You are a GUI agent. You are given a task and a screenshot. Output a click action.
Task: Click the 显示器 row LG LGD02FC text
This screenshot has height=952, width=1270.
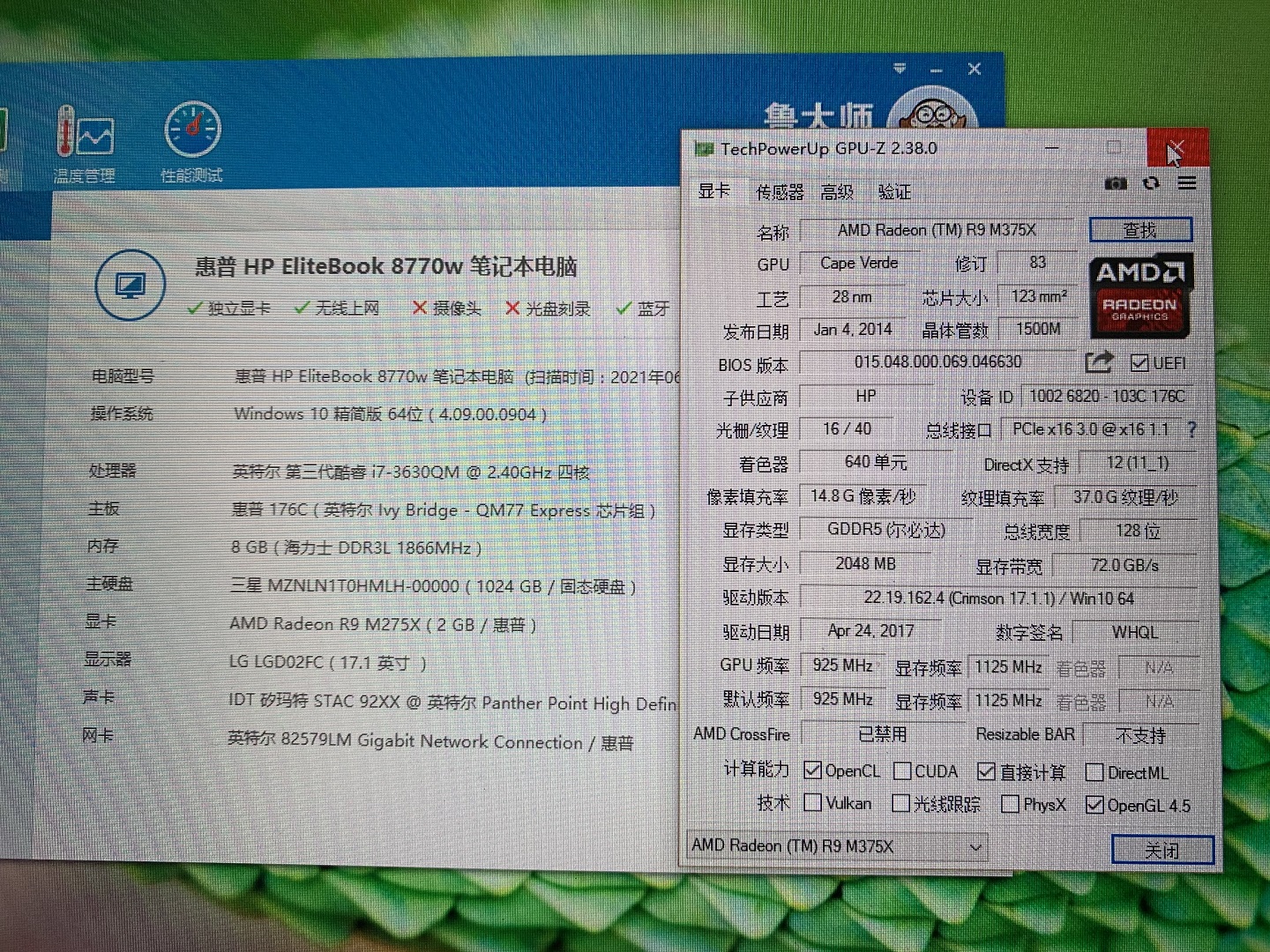coord(327,662)
